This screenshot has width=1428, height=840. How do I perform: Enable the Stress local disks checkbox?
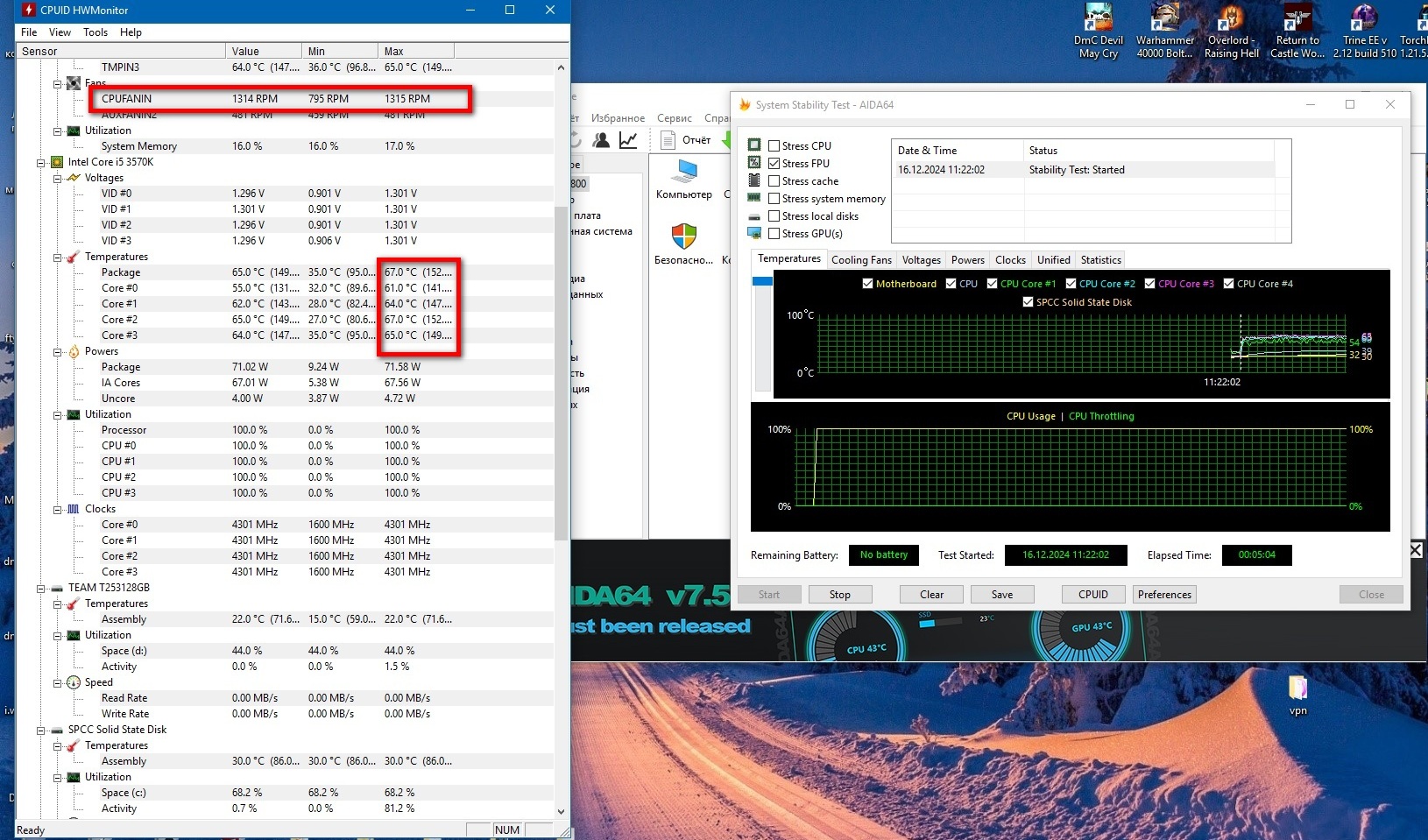tap(774, 216)
